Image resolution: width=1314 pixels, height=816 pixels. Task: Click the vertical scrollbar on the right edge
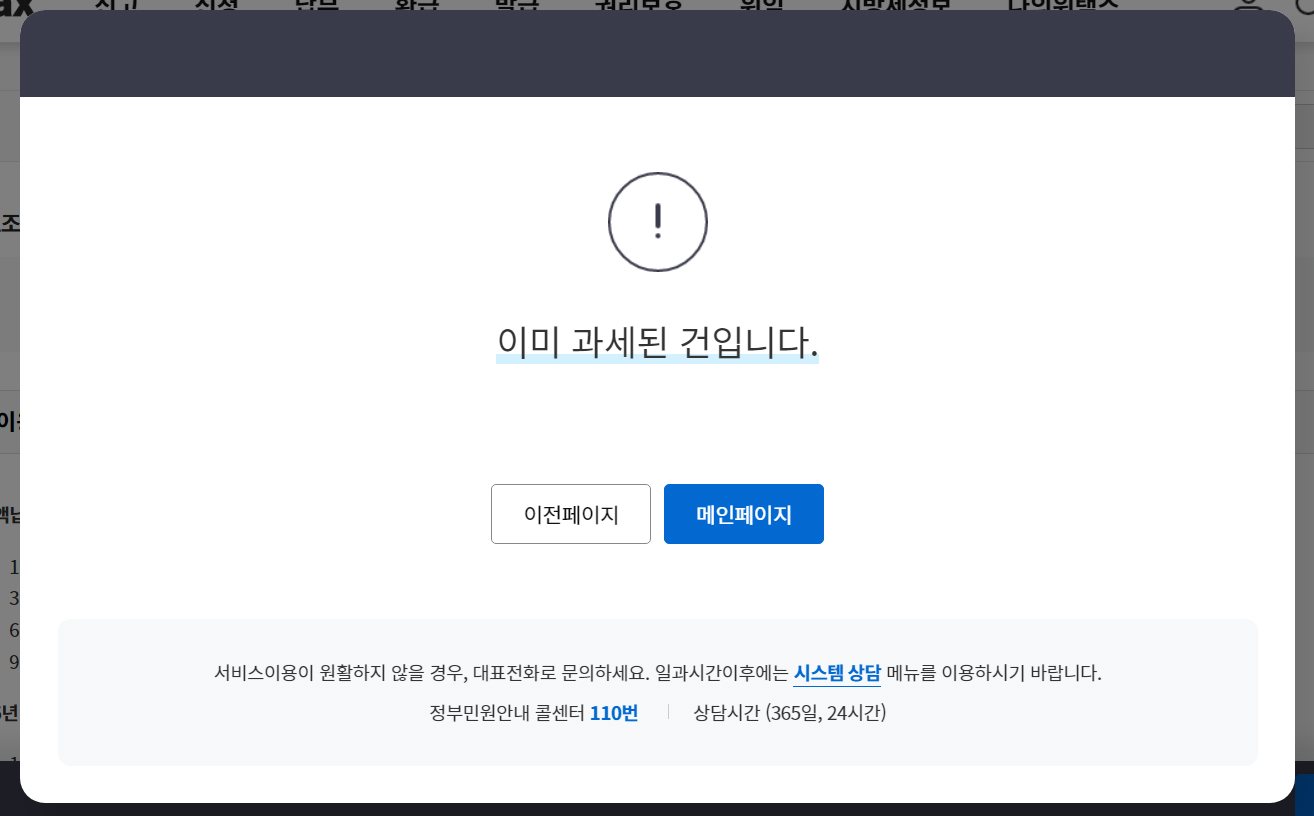[1306, 400]
